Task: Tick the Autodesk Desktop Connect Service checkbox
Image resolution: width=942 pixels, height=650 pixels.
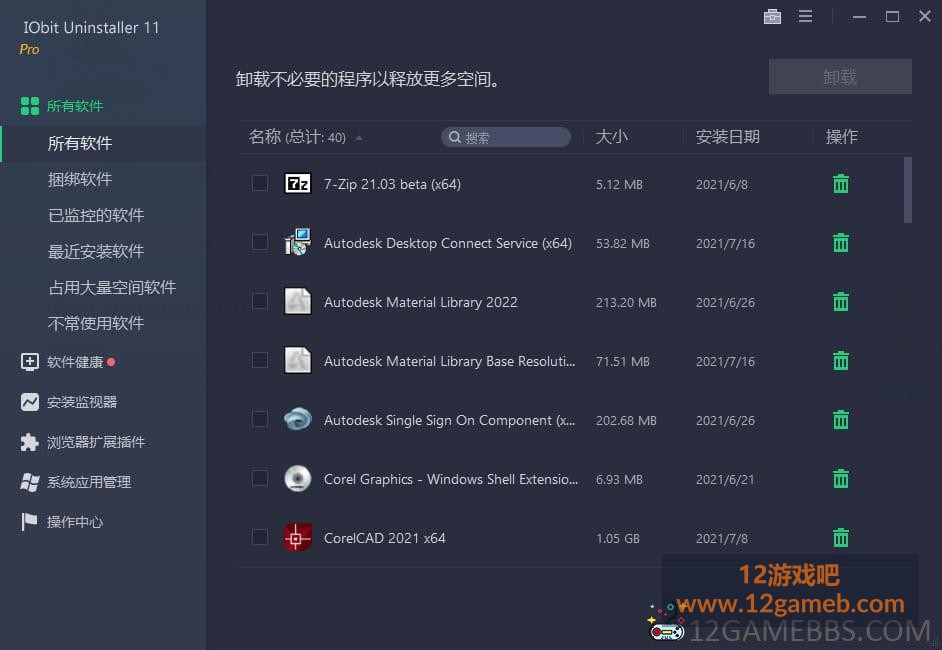Action: point(260,242)
